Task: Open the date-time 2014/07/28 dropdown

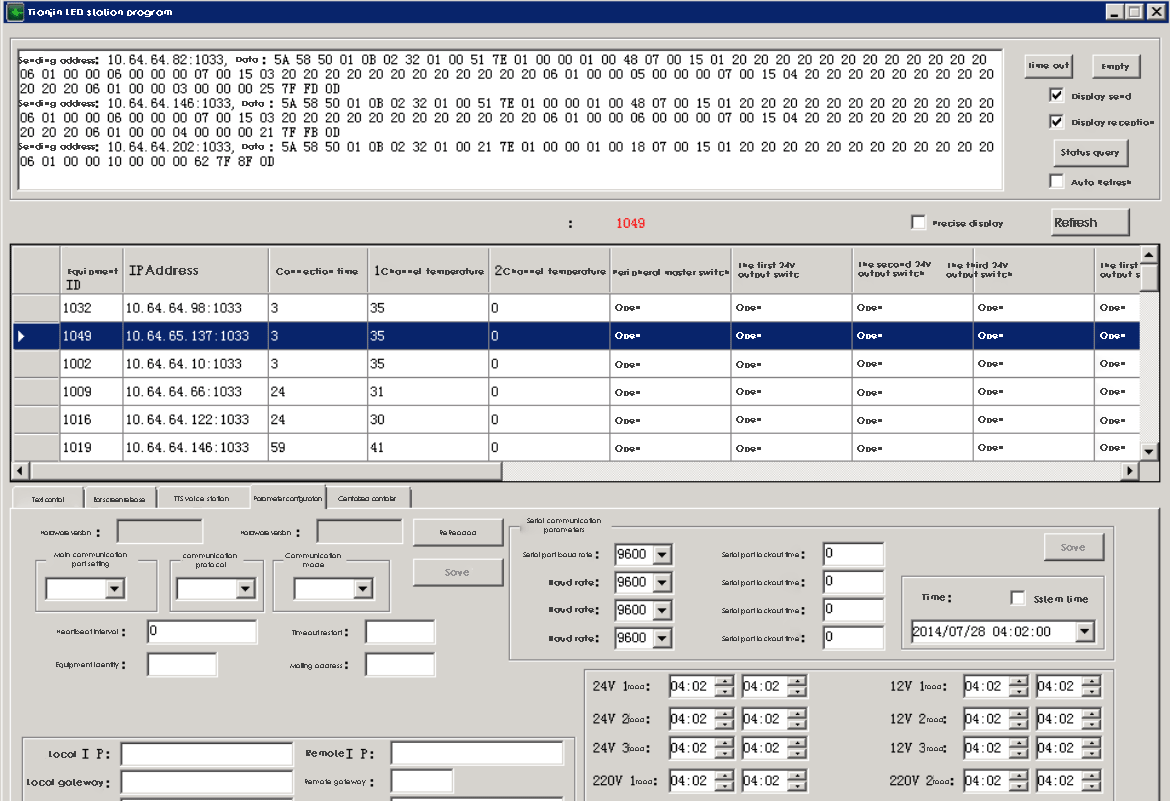Action: (1084, 632)
